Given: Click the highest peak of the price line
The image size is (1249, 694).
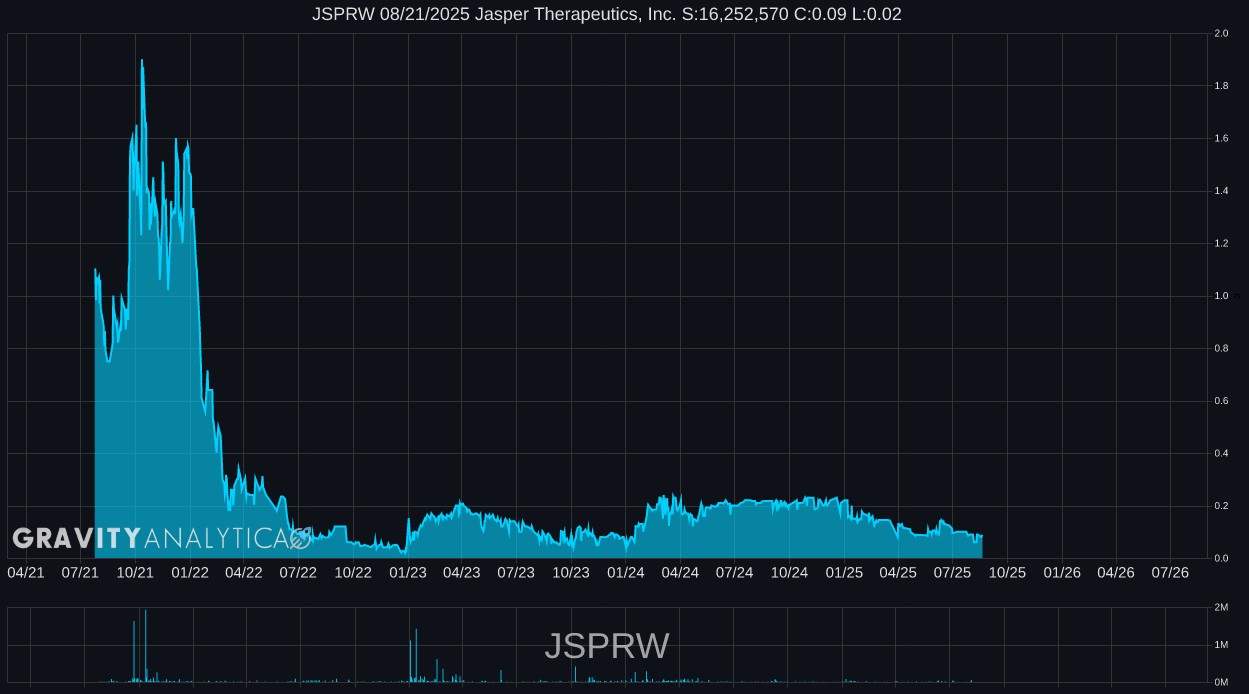Looking at the screenshot, I should [142, 60].
